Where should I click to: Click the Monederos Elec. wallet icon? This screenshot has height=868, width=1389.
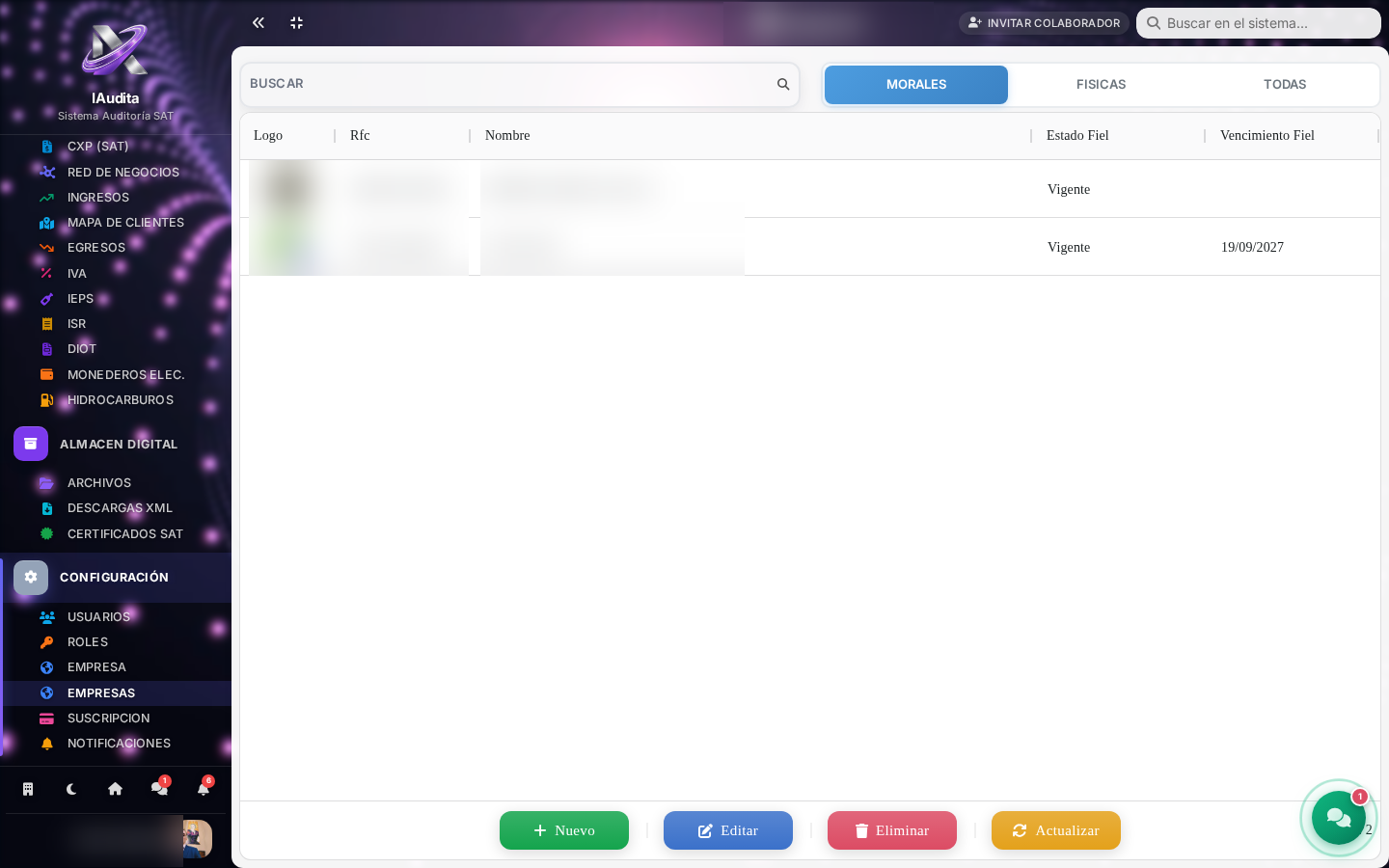click(46, 374)
